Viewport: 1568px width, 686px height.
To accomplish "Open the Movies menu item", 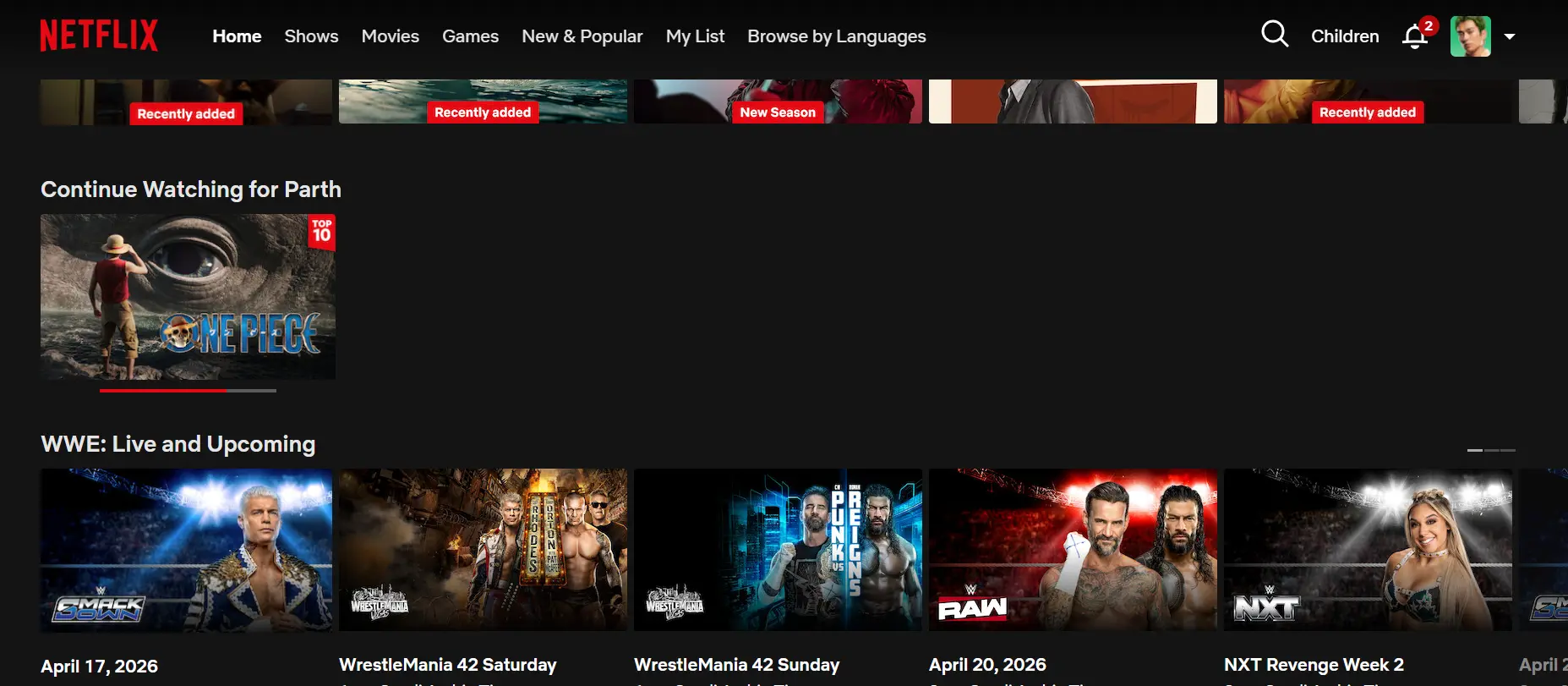I will pyautogui.click(x=390, y=36).
